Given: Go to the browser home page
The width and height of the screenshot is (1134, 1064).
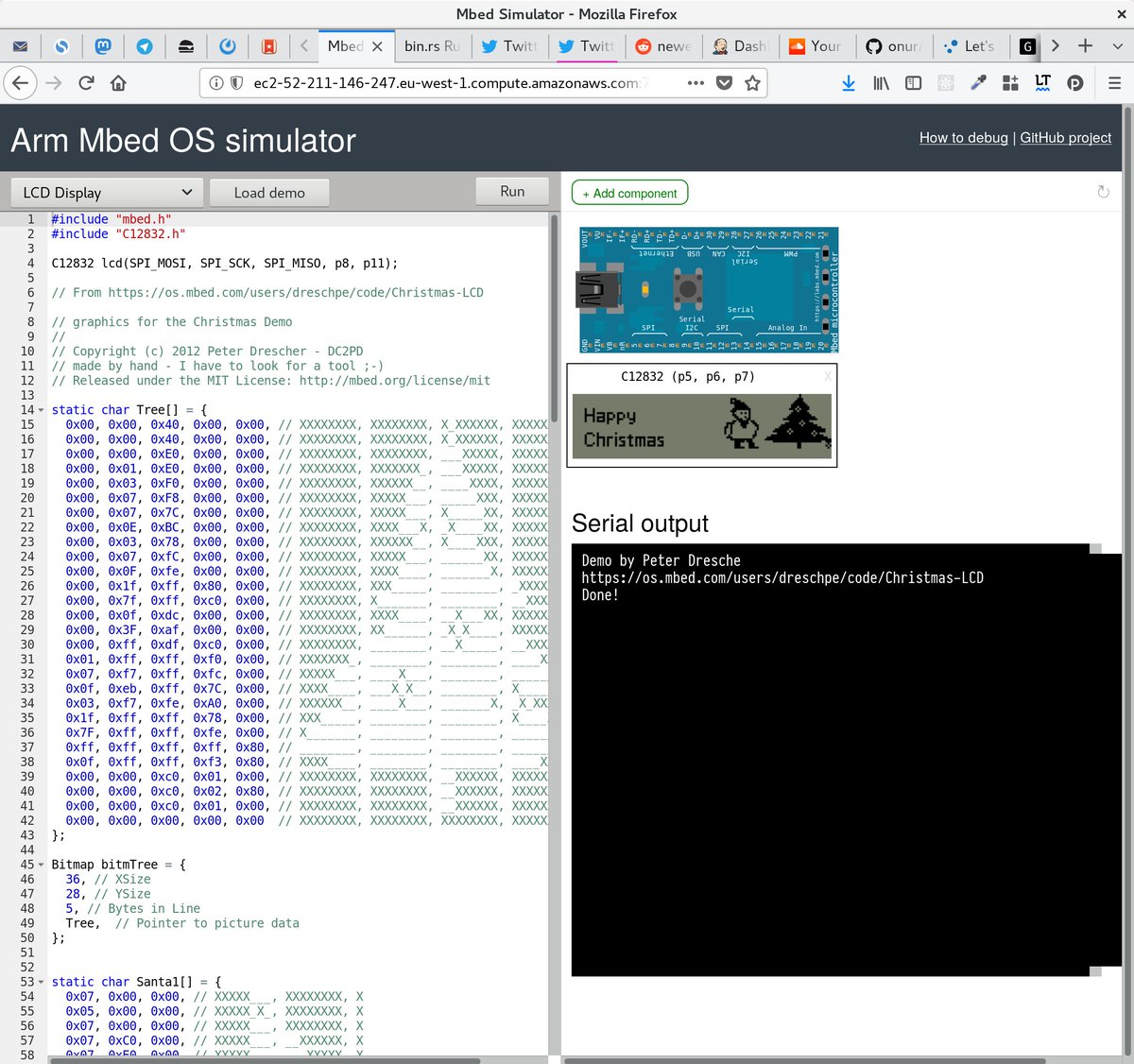Looking at the screenshot, I should pyautogui.click(x=118, y=83).
